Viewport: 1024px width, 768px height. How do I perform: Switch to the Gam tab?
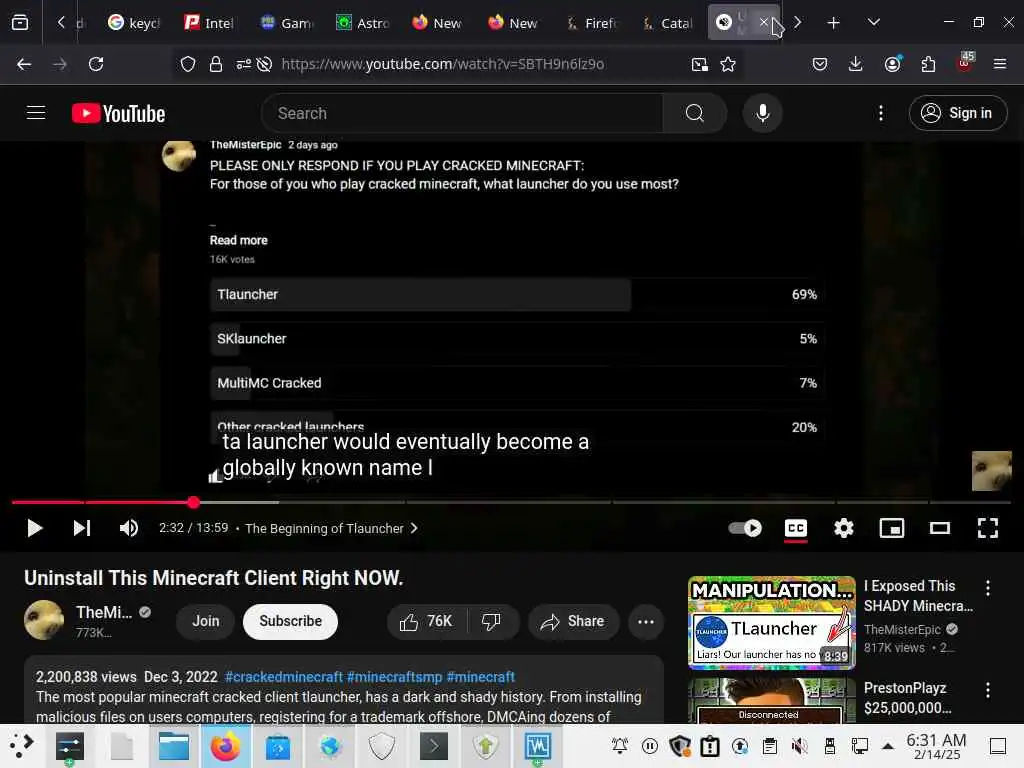[x=286, y=23]
